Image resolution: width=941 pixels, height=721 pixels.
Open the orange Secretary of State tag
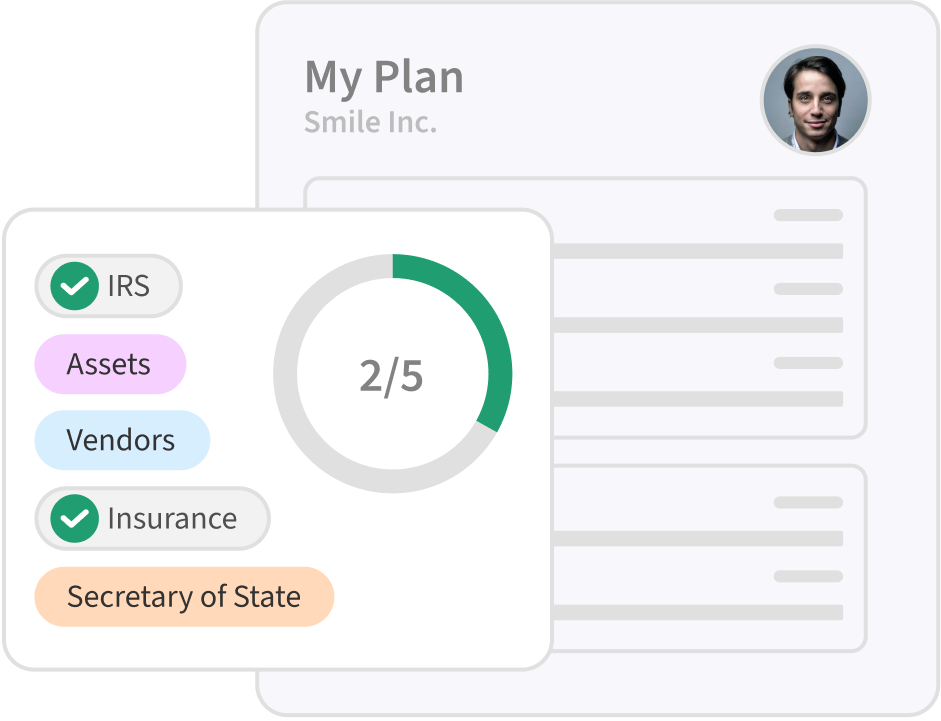[184, 597]
